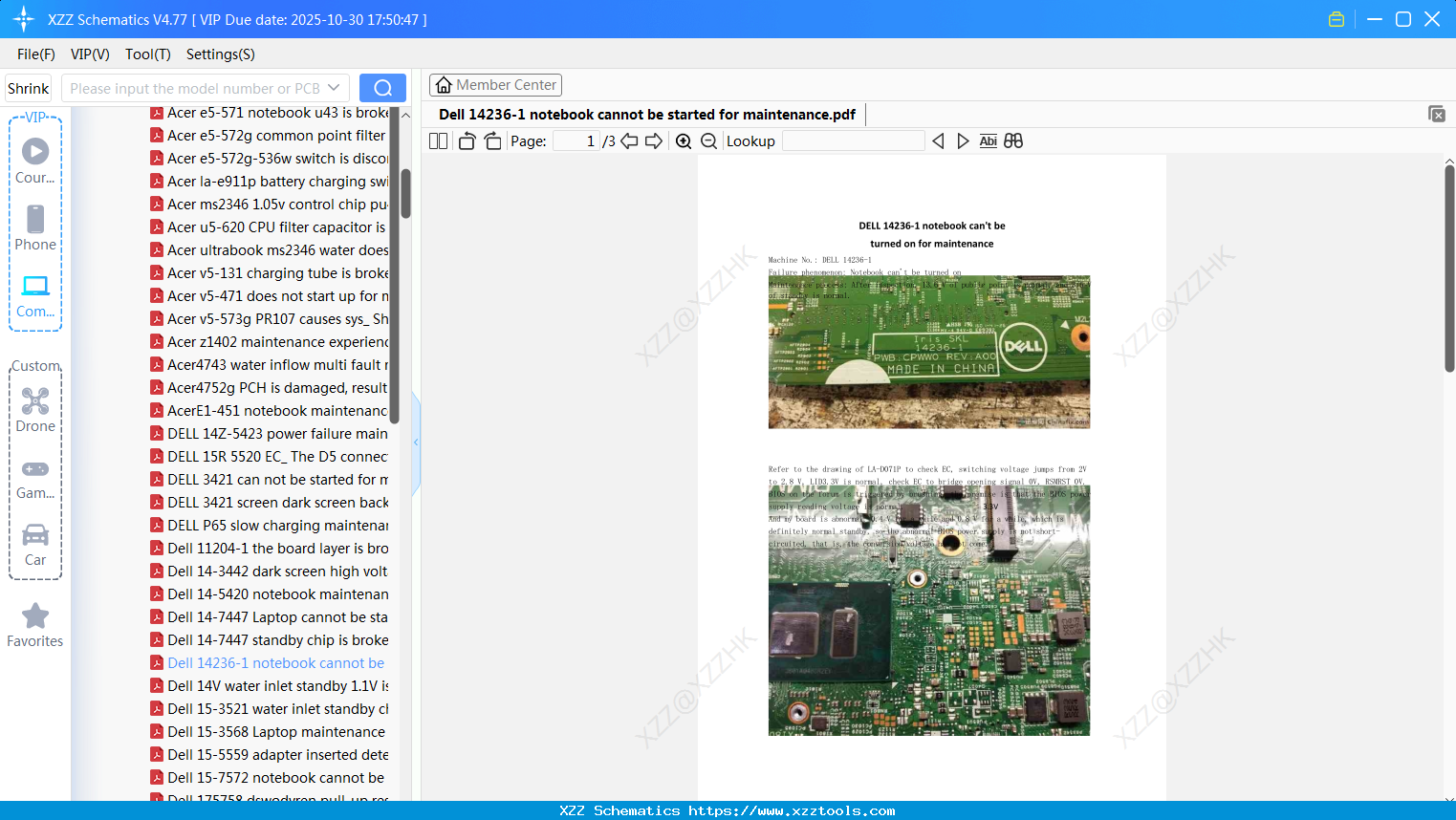Open 'Dell 15-7572 notebook cannot be' file
The height and width of the screenshot is (820, 1456).
pos(270,778)
